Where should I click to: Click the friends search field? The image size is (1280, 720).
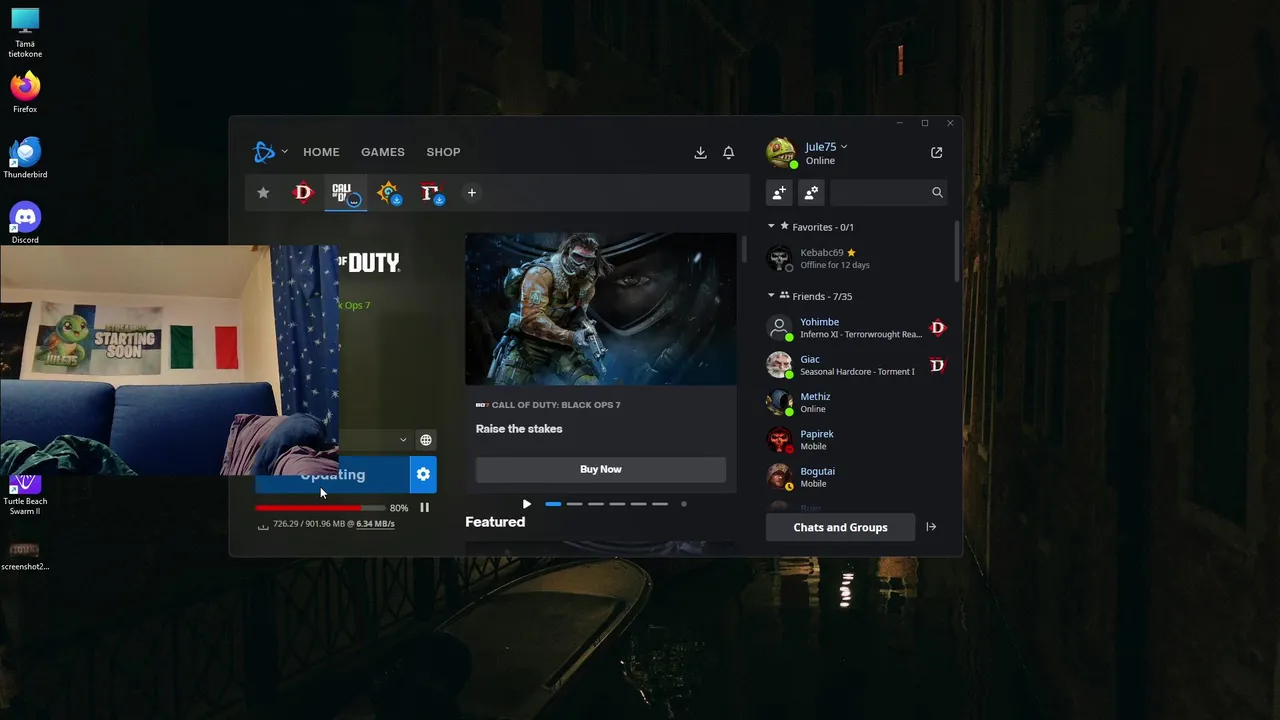pos(888,192)
